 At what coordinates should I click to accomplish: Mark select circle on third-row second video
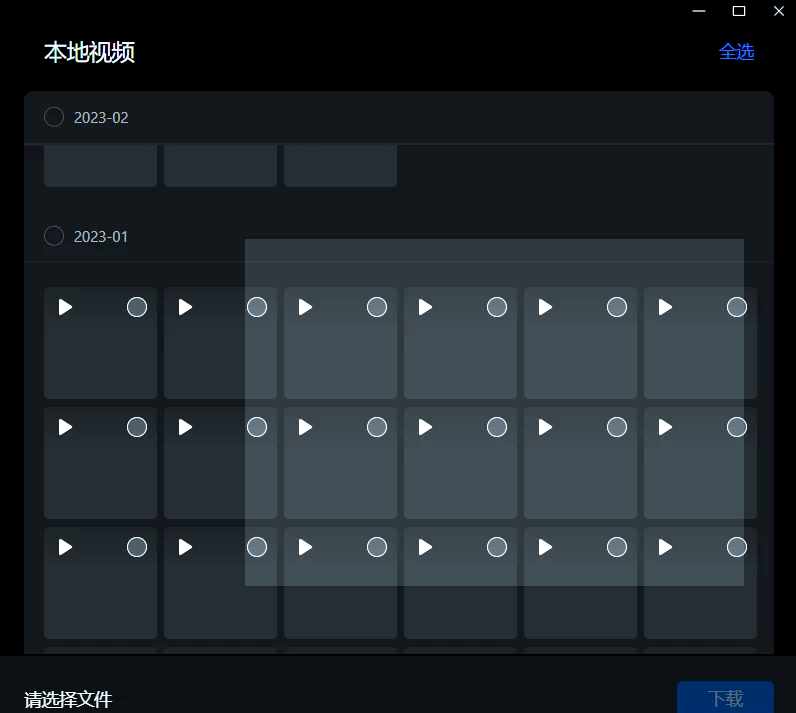tap(257, 547)
